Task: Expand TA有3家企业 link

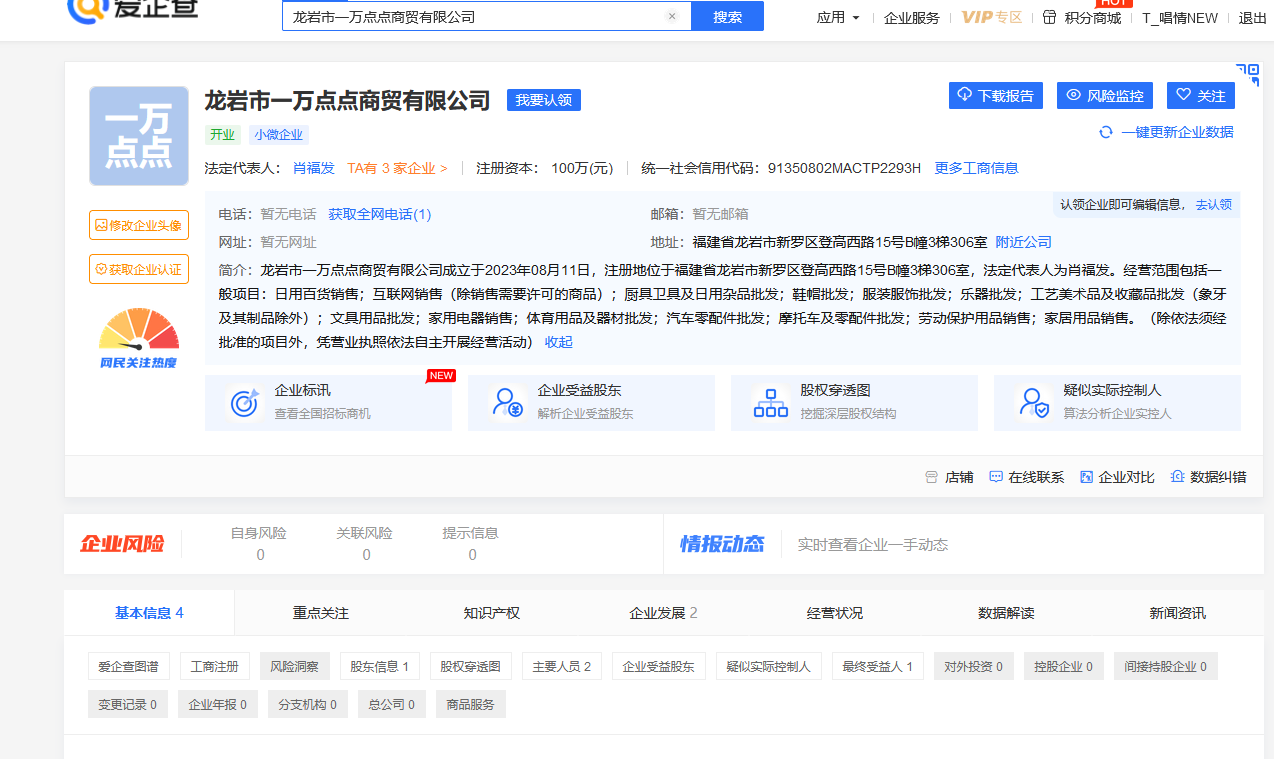Action: point(397,168)
